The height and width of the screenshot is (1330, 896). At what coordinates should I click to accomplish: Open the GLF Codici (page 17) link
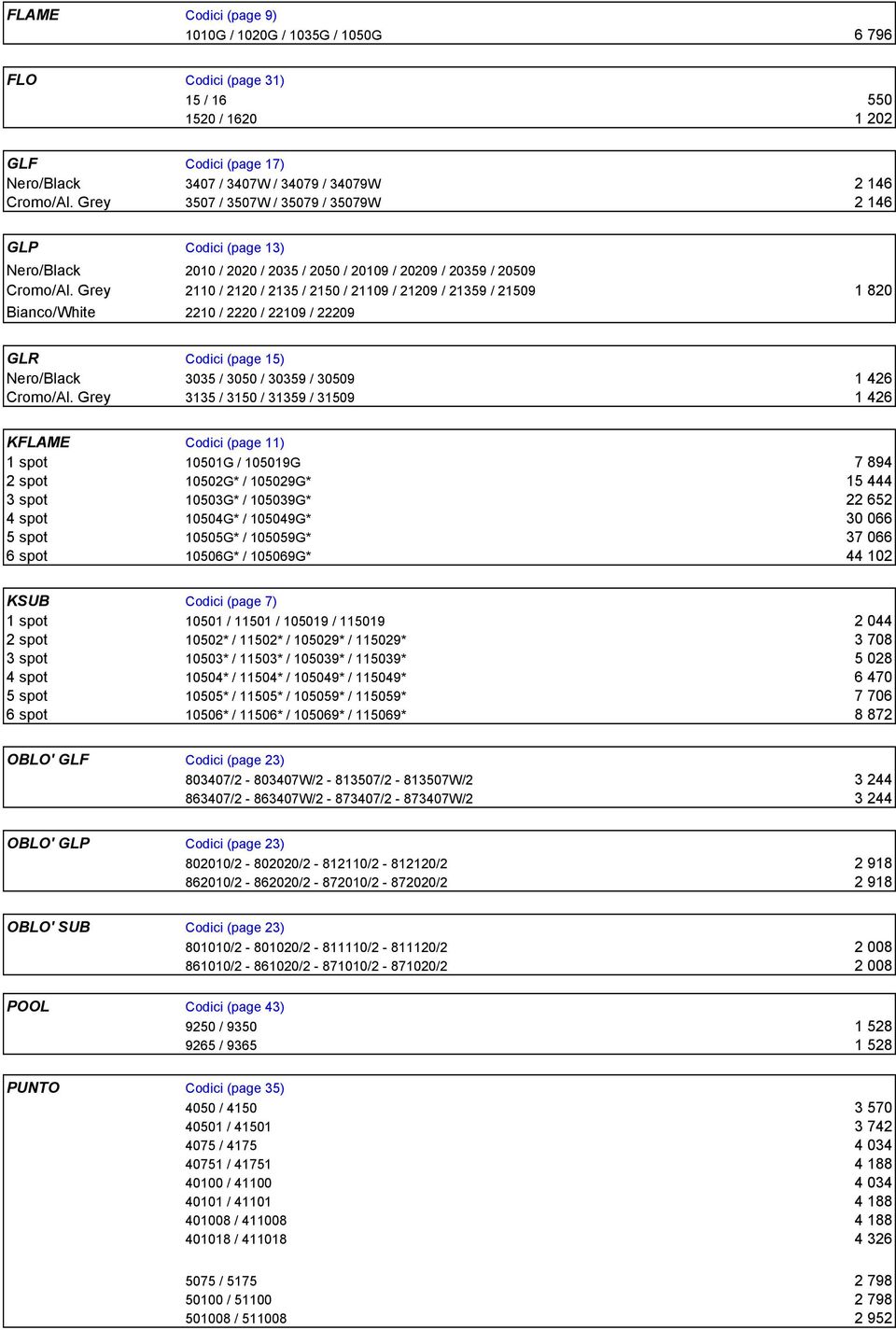[x=234, y=164]
